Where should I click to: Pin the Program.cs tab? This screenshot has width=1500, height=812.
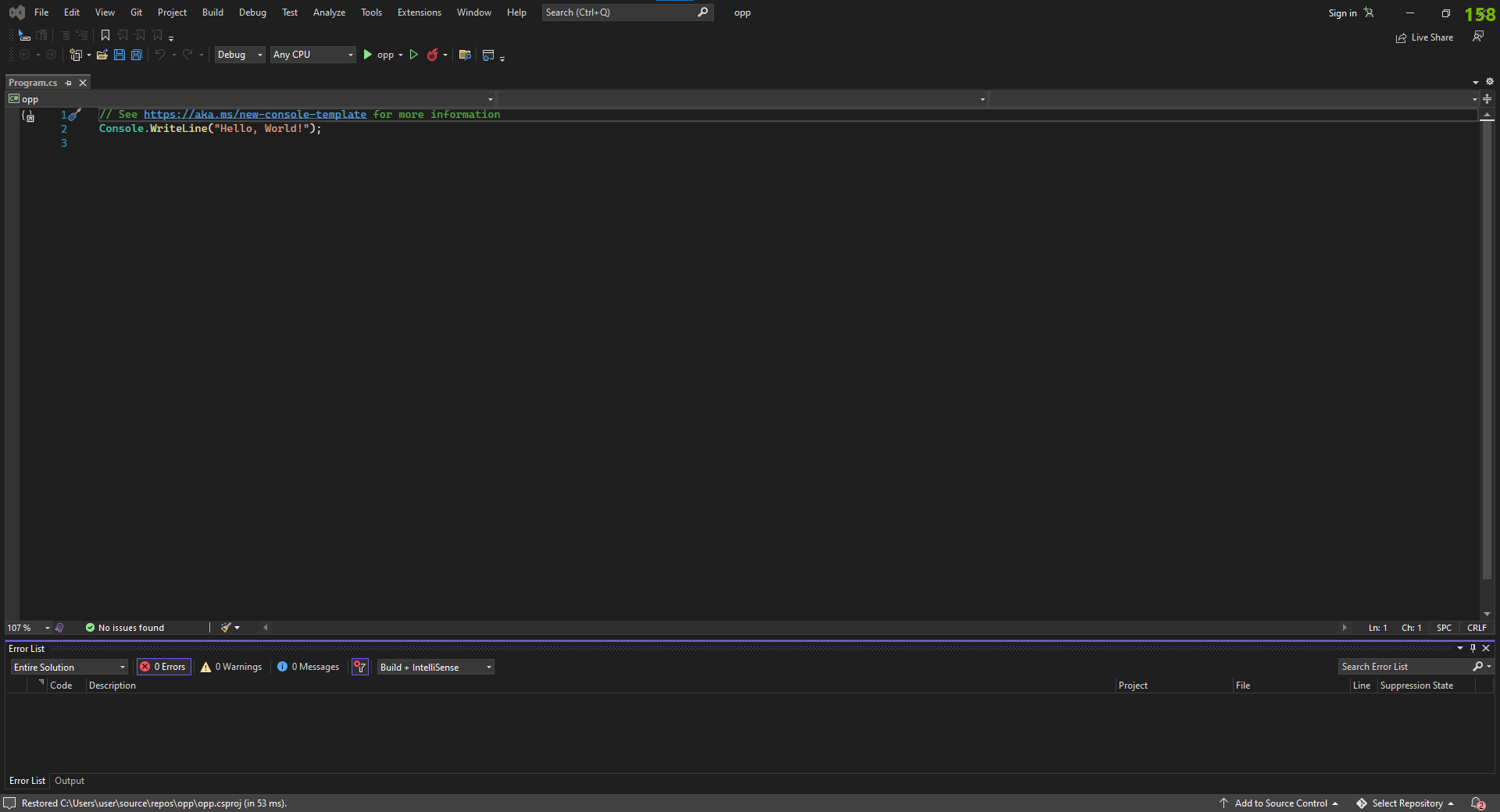click(69, 83)
